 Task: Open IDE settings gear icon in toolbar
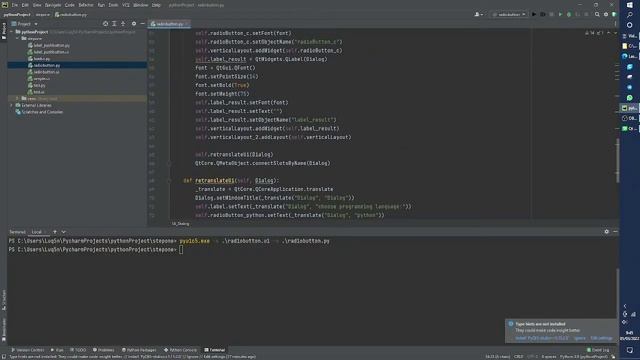click(x=606, y=14)
